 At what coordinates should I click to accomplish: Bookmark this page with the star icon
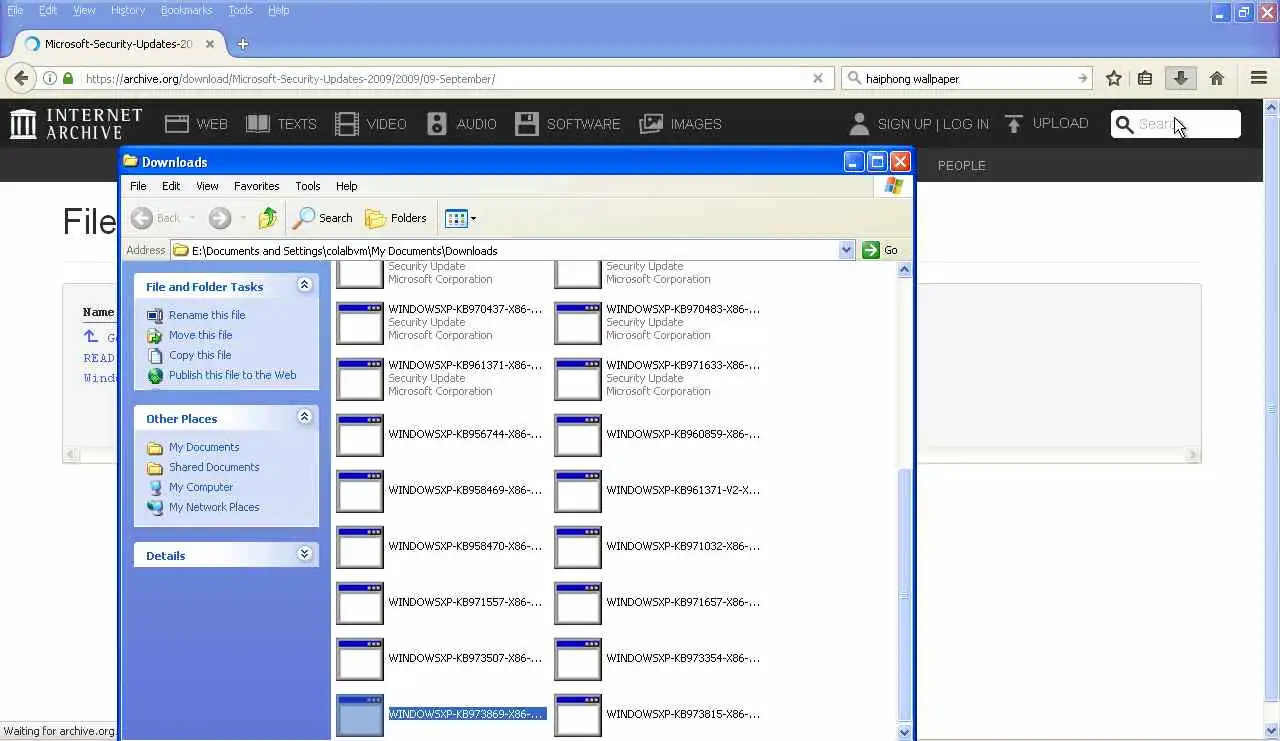point(1114,78)
